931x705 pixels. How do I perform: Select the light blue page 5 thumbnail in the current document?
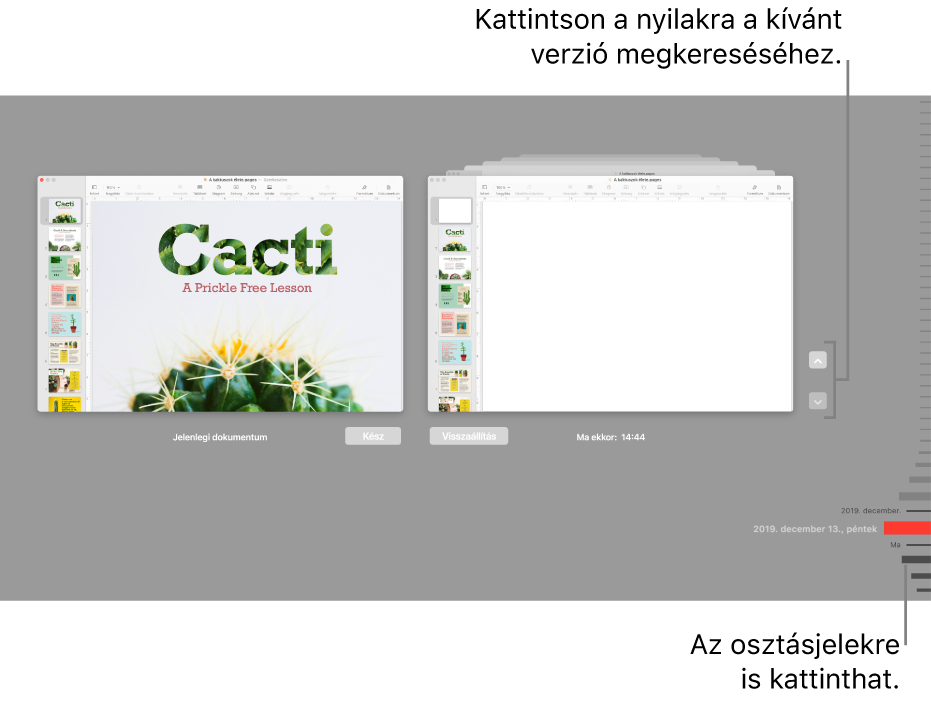pyautogui.click(x=64, y=324)
